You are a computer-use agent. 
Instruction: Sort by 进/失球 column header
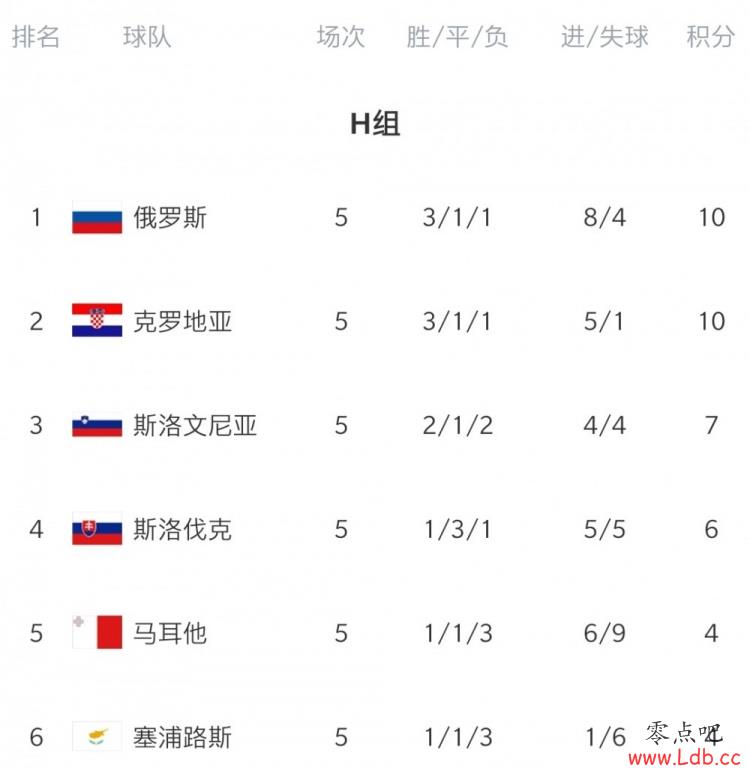coord(605,37)
